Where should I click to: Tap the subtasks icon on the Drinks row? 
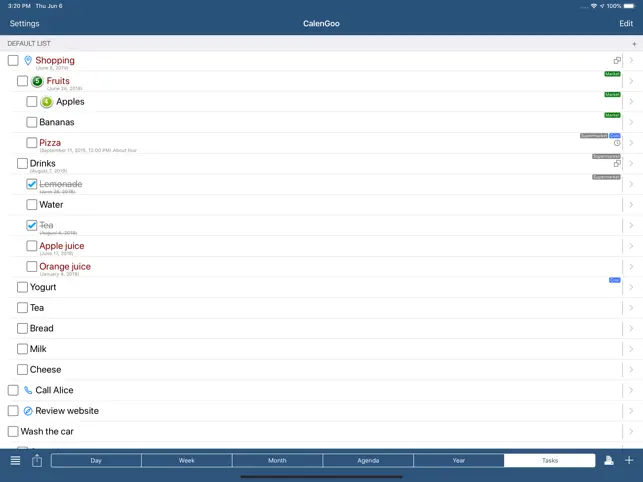tap(617, 164)
